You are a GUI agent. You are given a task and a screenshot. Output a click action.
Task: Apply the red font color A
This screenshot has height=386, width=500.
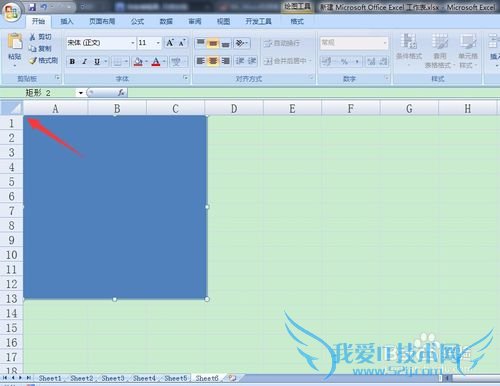point(156,61)
